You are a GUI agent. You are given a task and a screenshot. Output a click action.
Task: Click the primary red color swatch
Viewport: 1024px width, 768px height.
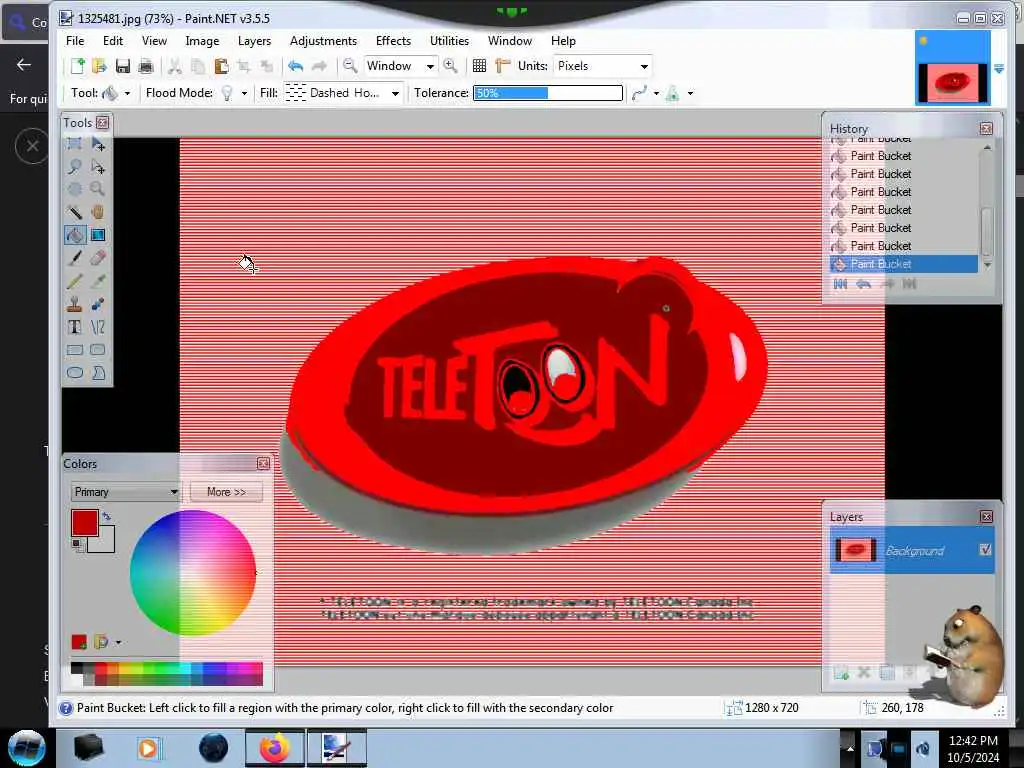(85, 523)
